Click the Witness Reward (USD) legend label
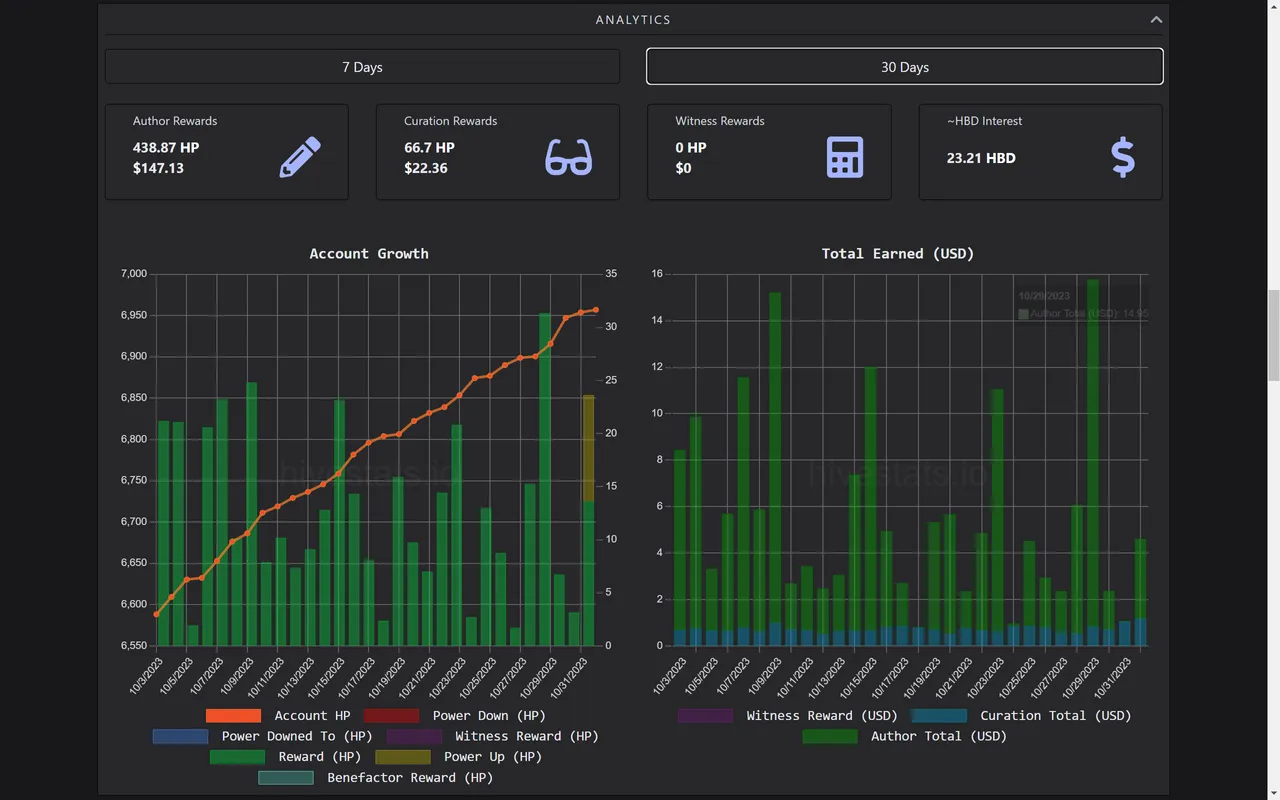 pos(822,716)
